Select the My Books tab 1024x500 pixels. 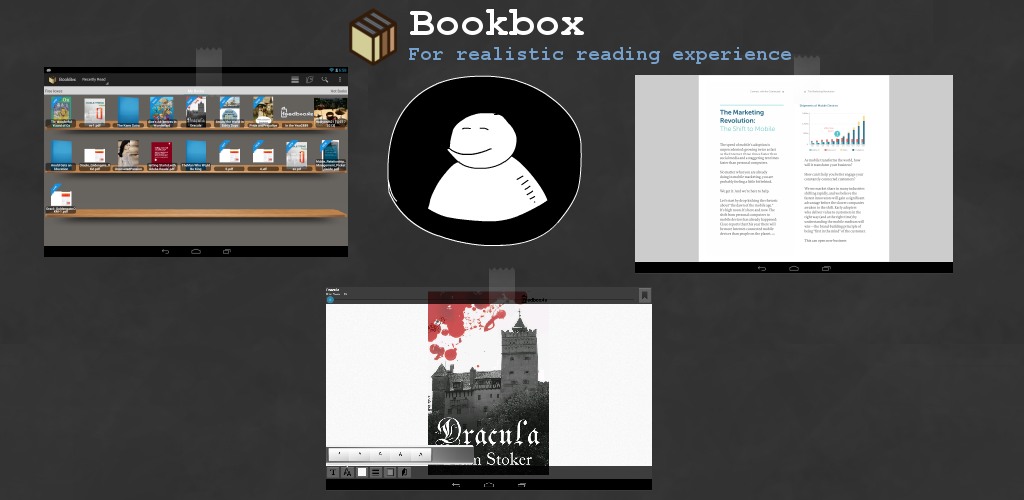tap(196, 91)
